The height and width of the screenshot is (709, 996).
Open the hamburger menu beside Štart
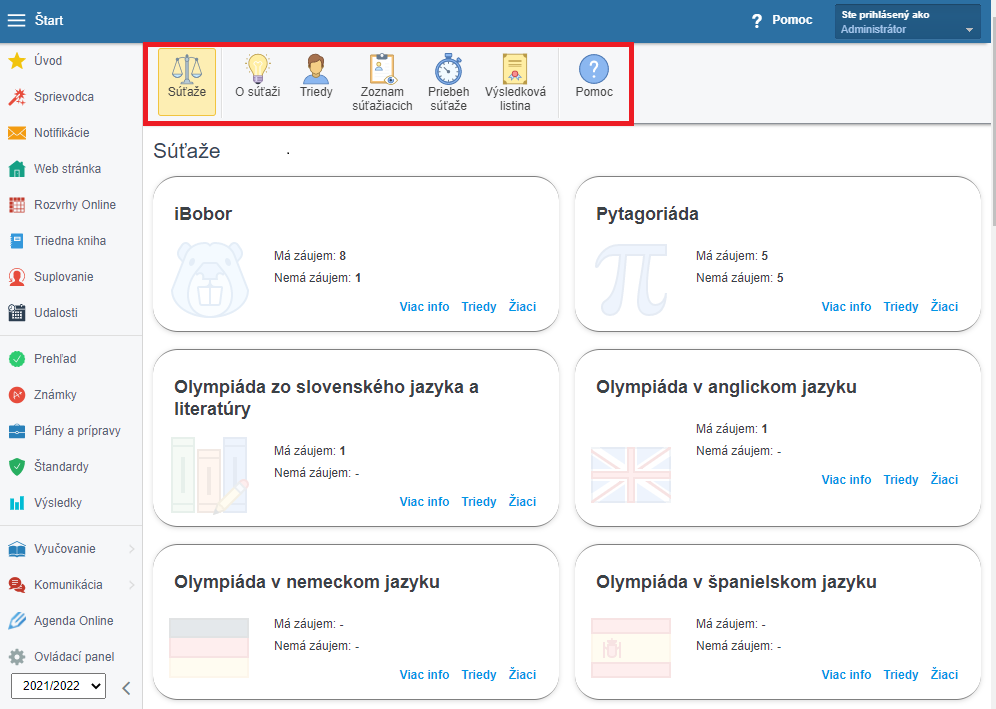click(16, 20)
